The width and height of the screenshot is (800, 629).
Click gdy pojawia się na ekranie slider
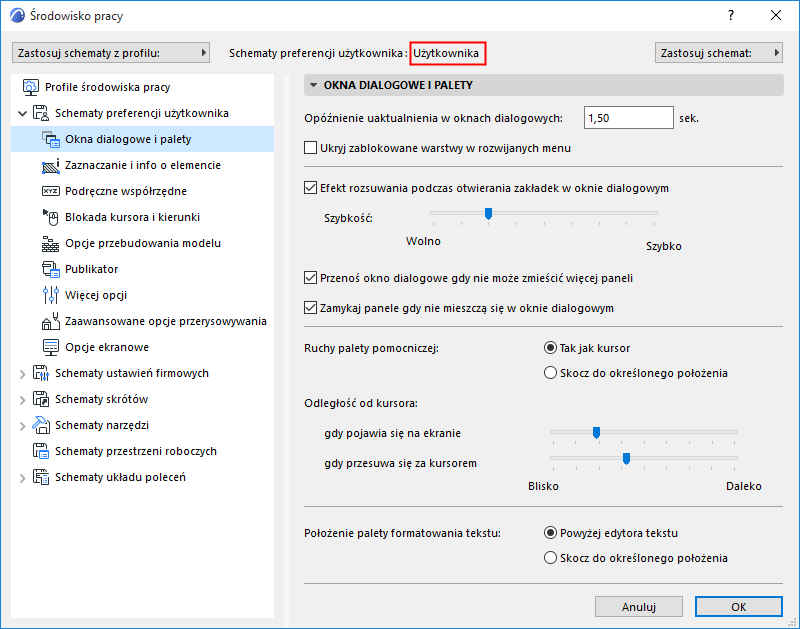coord(596,433)
